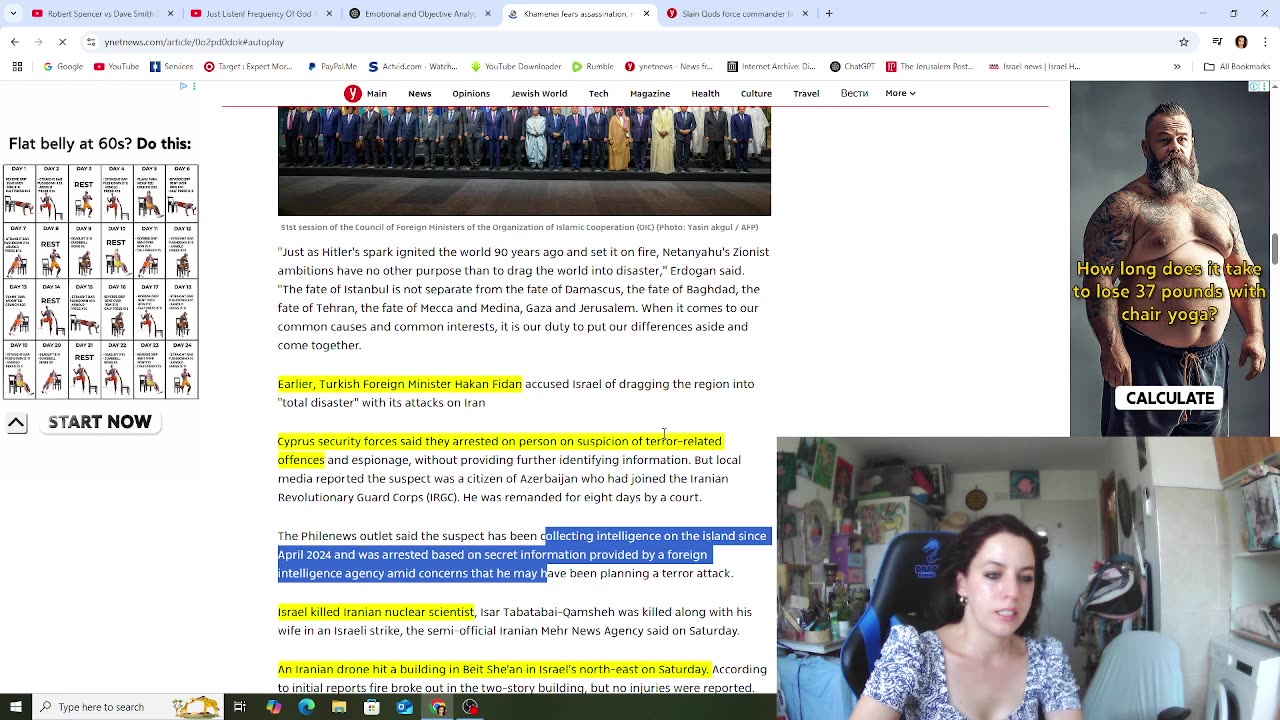Go back to the previous page
Screen dimensions: 1280x720
(15, 42)
